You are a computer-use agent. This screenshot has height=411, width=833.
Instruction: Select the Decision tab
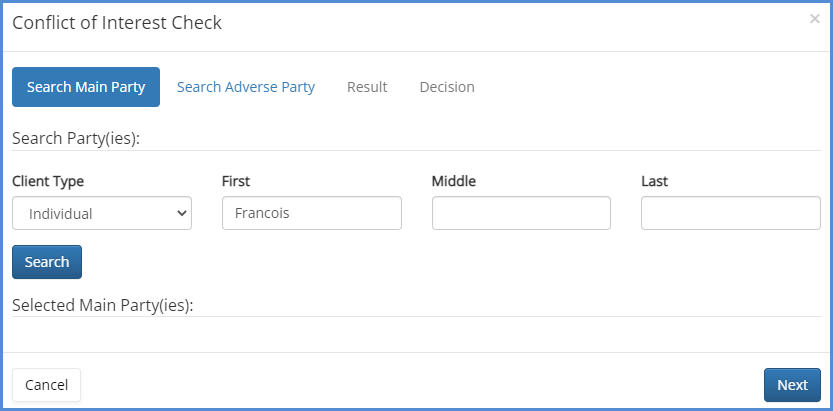(x=447, y=87)
